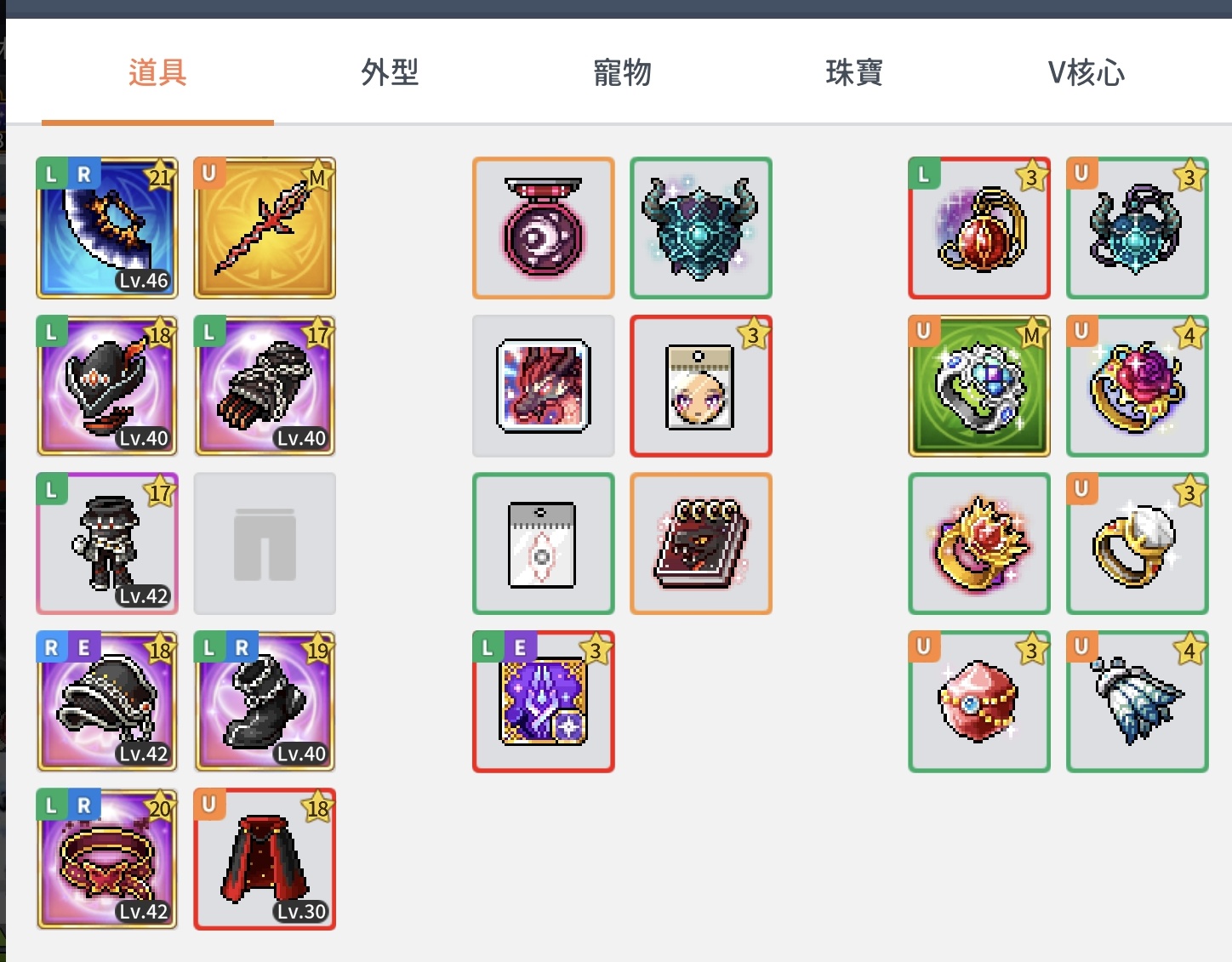Viewport: 1232px width, 962px height.
Task: Open the pink pocket watch item
Action: [544, 228]
